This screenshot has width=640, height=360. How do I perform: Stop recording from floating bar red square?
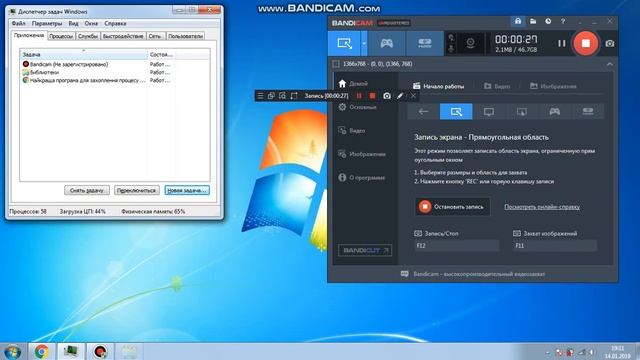click(x=372, y=96)
